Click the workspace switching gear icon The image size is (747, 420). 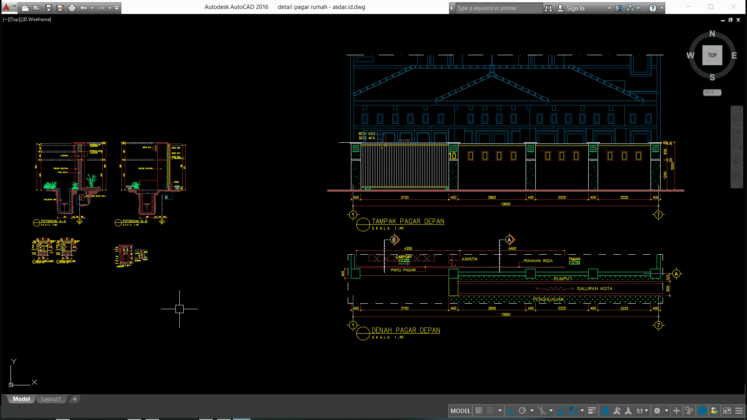[x=657, y=410]
